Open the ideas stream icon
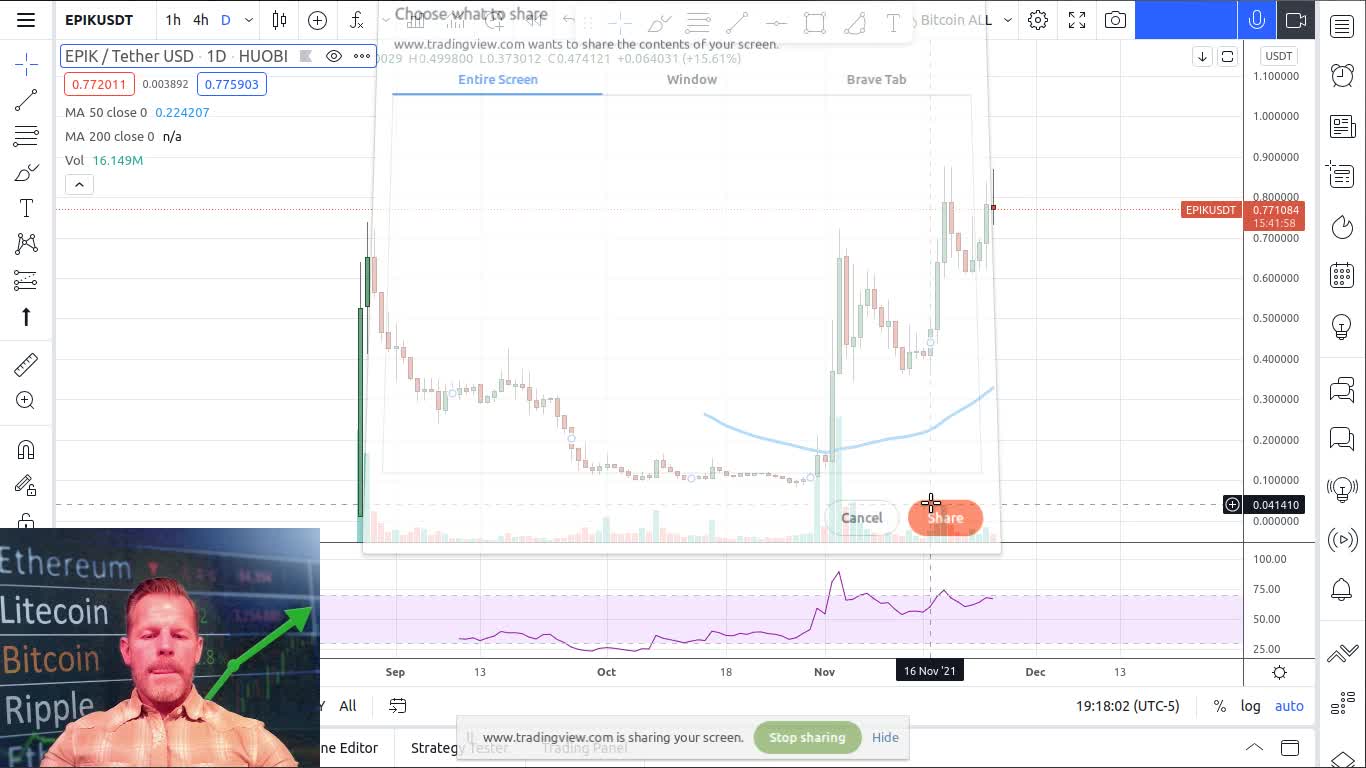This screenshot has width=1366, height=768. [x=1342, y=488]
